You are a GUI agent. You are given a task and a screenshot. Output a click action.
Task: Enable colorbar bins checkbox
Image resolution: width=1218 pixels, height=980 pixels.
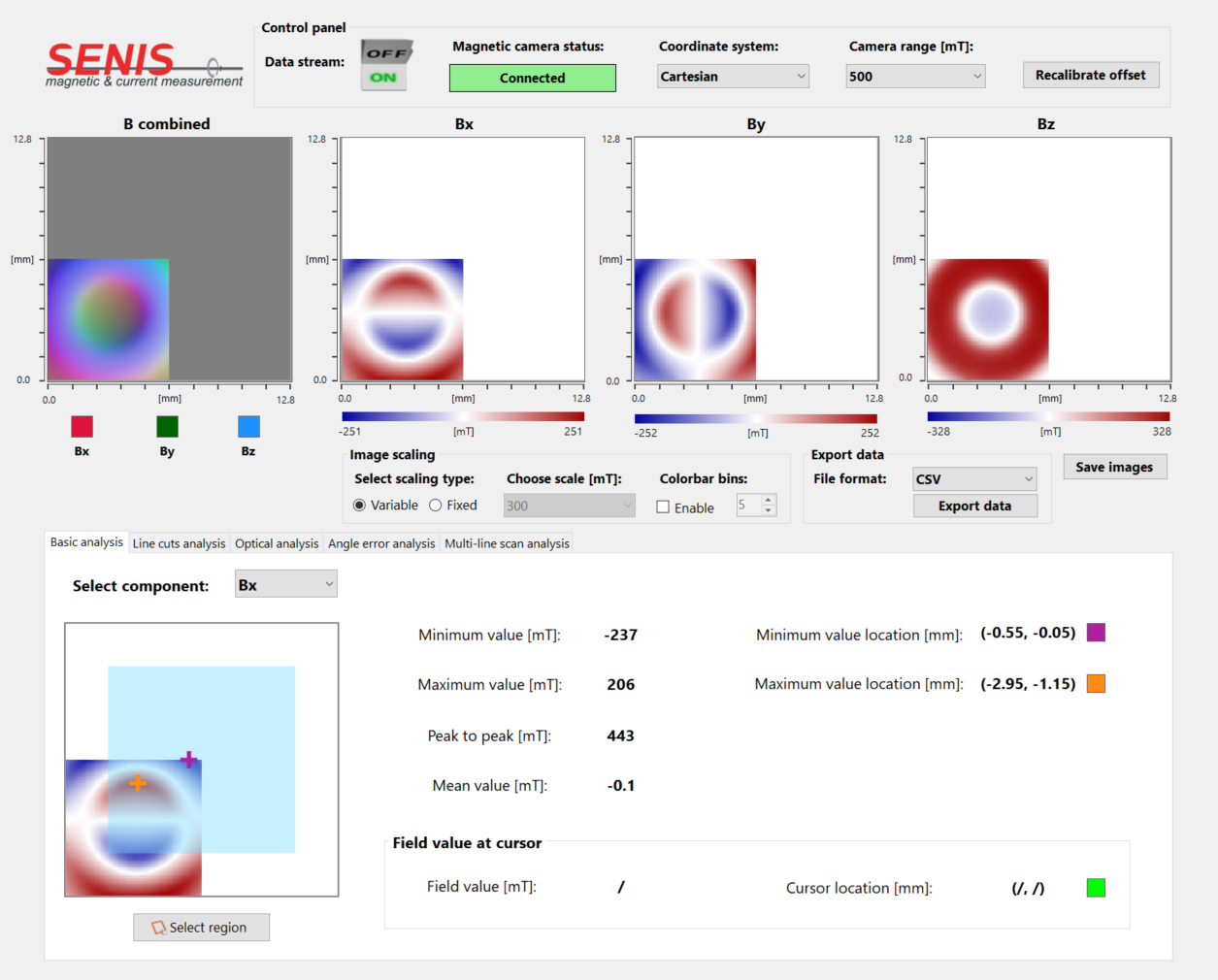pos(663,507)
